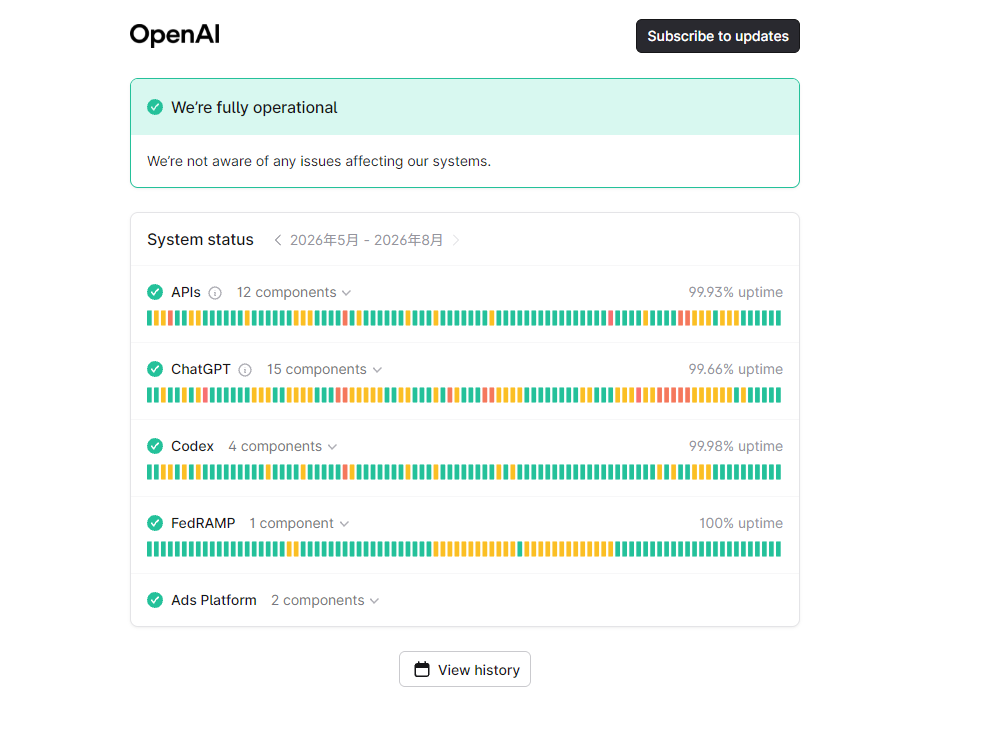Go to next date range arrow
The image size is (994, 749).
(x=456, y=240)
